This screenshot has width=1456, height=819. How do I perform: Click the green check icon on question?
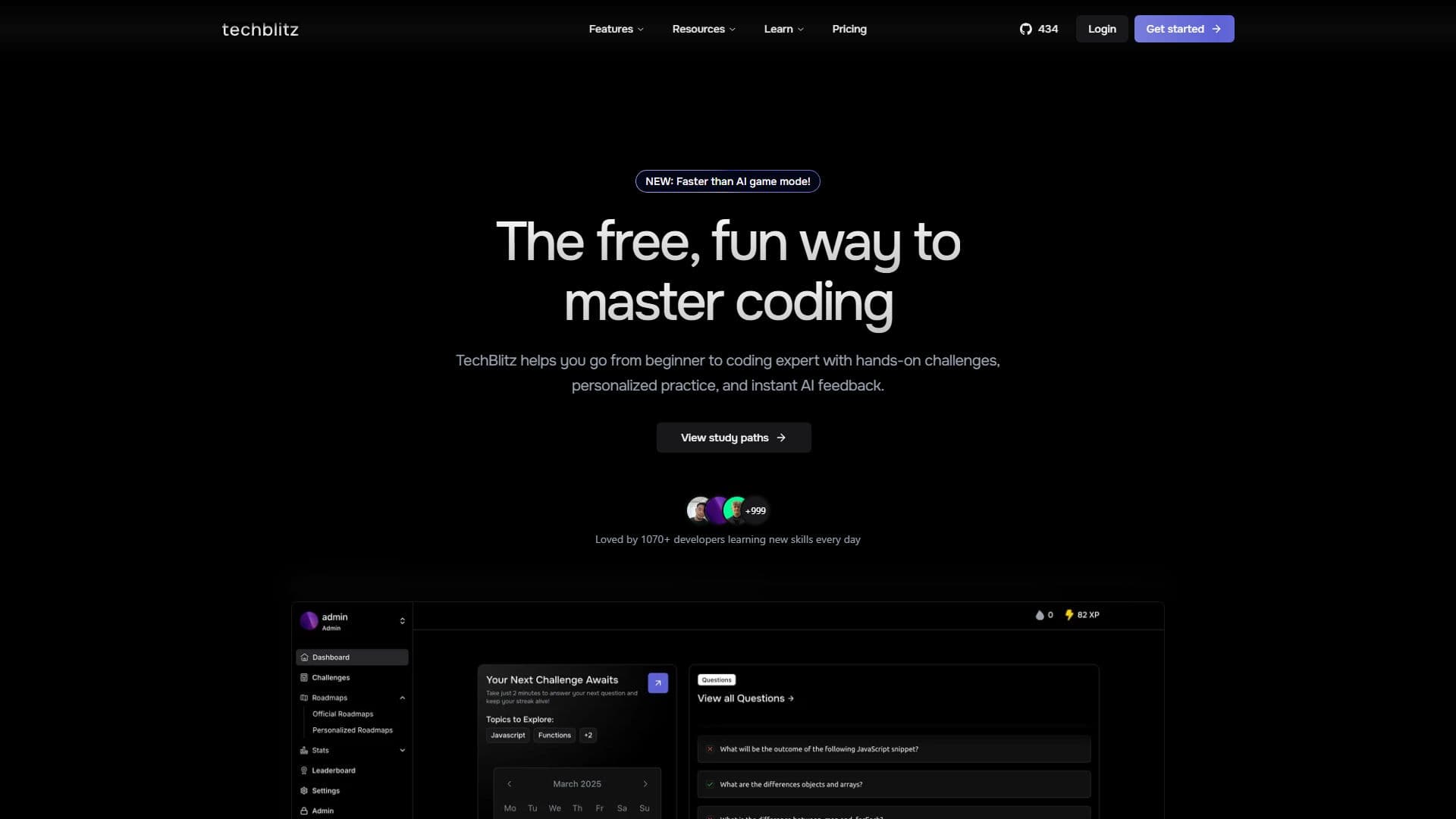point(710,785)
